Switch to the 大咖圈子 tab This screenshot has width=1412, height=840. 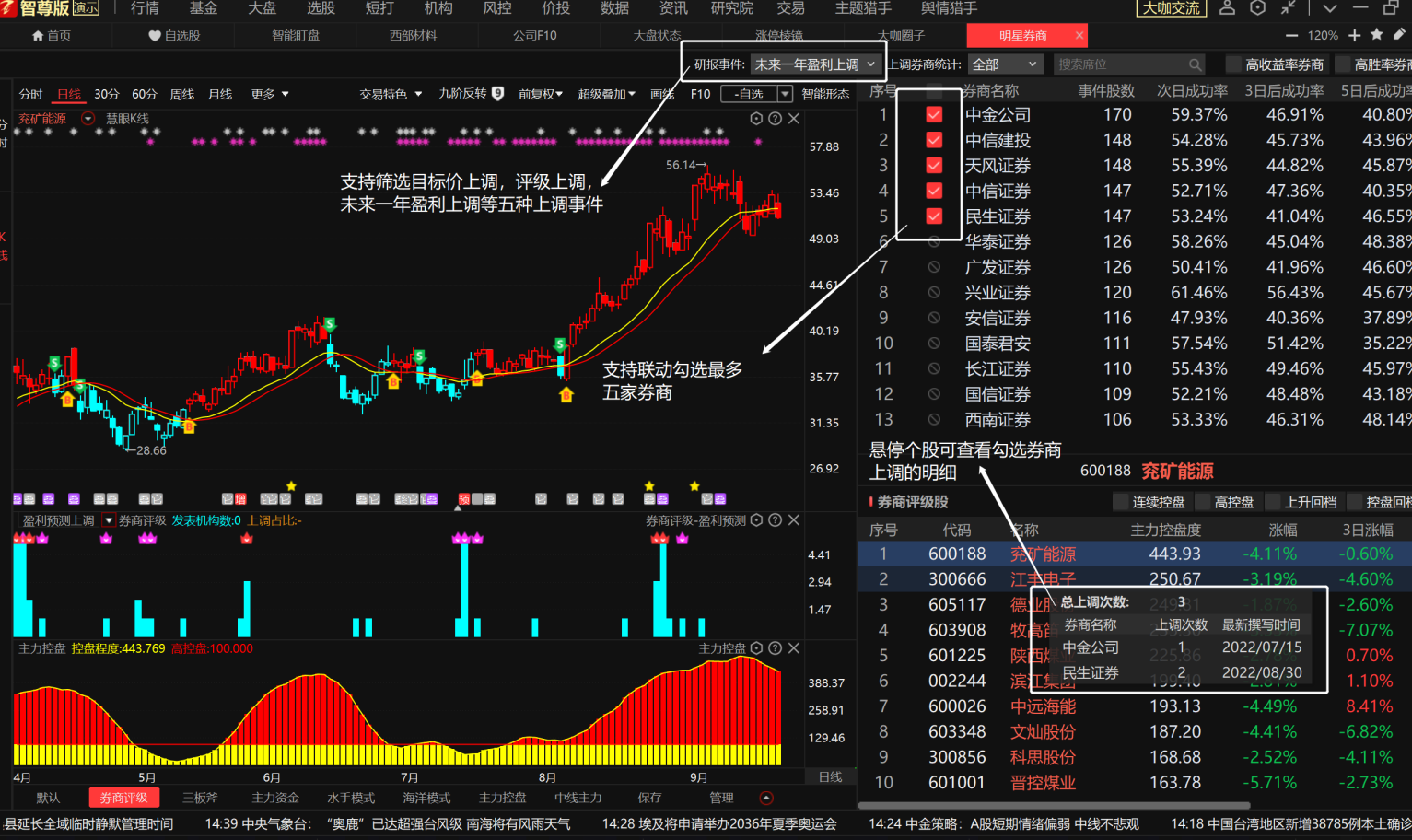(901, 36)
